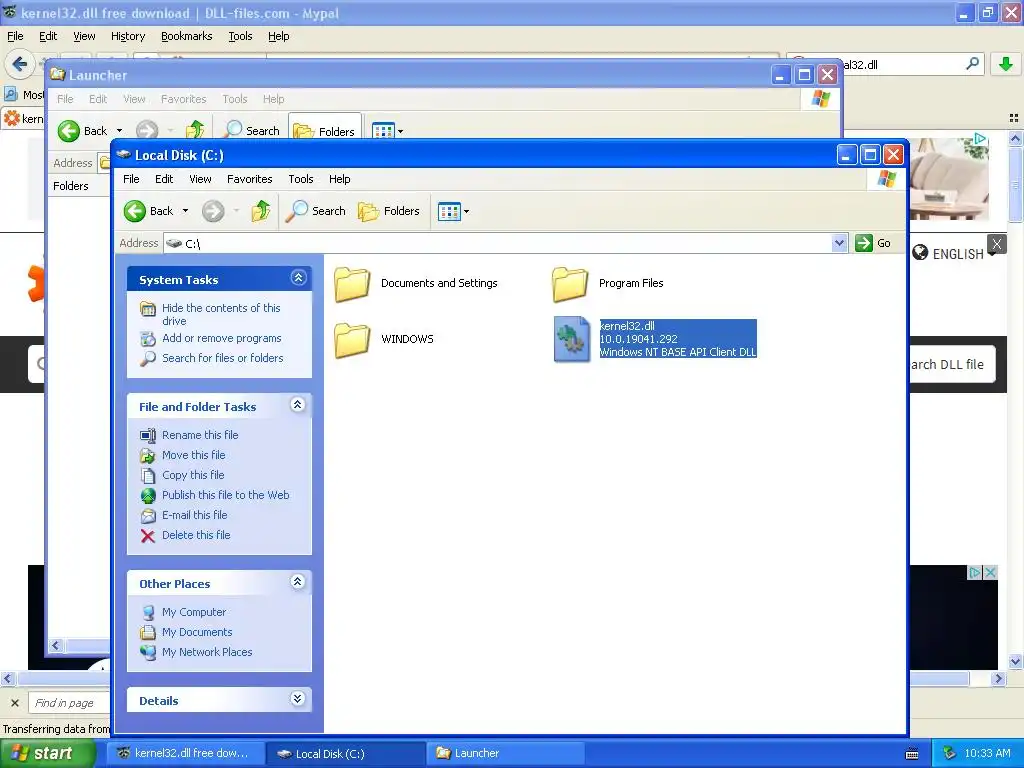The height and width of the screenshot is (768, 1024).
Task: Close the web page overlay with X
Action: pyautogui.click(x=997, y=244)
